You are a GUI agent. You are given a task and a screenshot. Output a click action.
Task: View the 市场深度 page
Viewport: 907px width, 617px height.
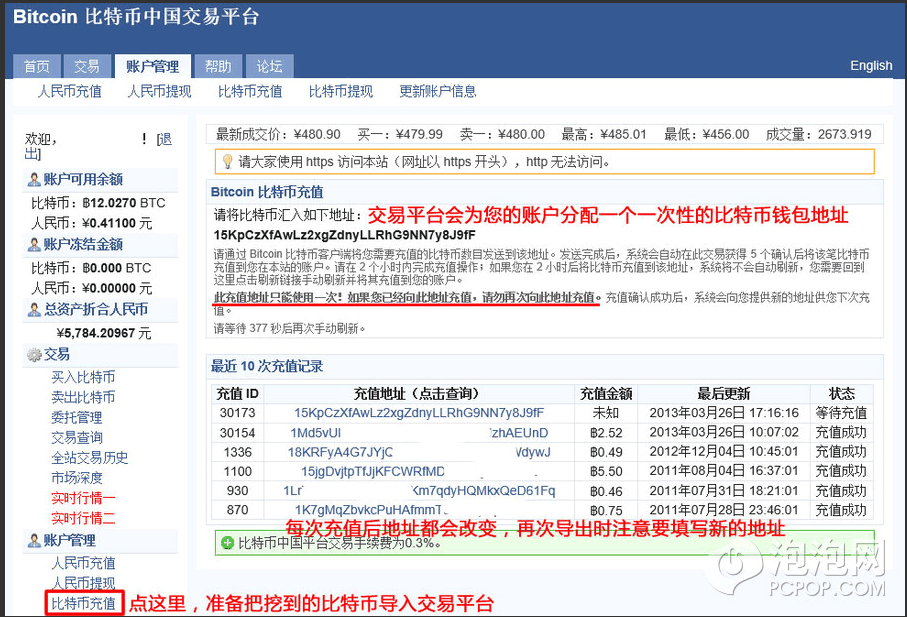tap(76, 477)
